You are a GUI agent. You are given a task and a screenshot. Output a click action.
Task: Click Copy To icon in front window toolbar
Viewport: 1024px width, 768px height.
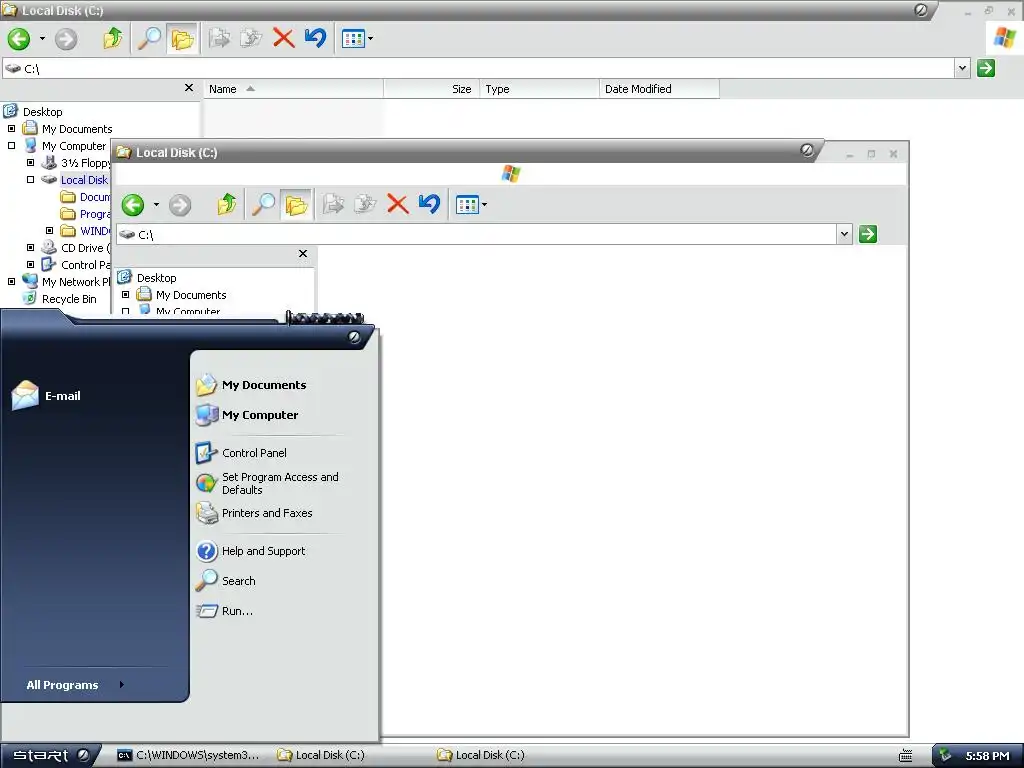point(365,204)
